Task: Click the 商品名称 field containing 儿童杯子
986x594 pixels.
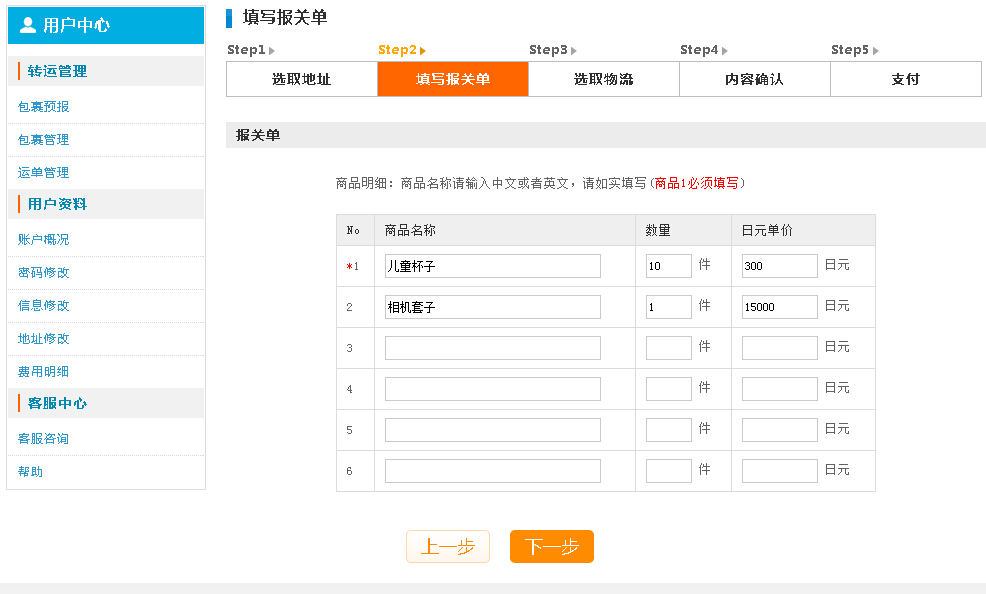Action: click(x=491, y=265)
